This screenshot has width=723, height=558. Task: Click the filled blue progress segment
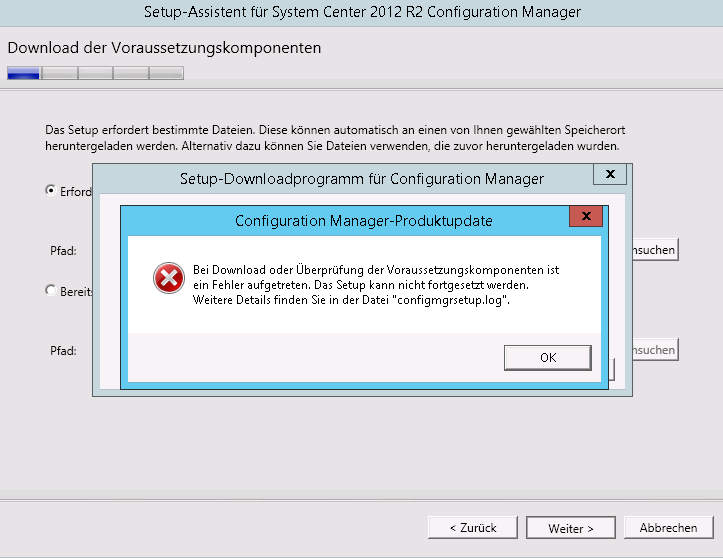pos(24,73)
